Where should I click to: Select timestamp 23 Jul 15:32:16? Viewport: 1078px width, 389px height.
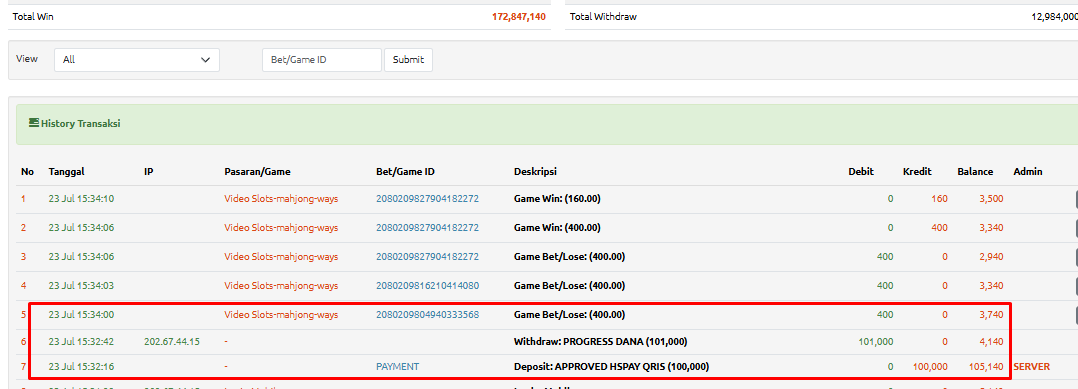pos(81,367)
